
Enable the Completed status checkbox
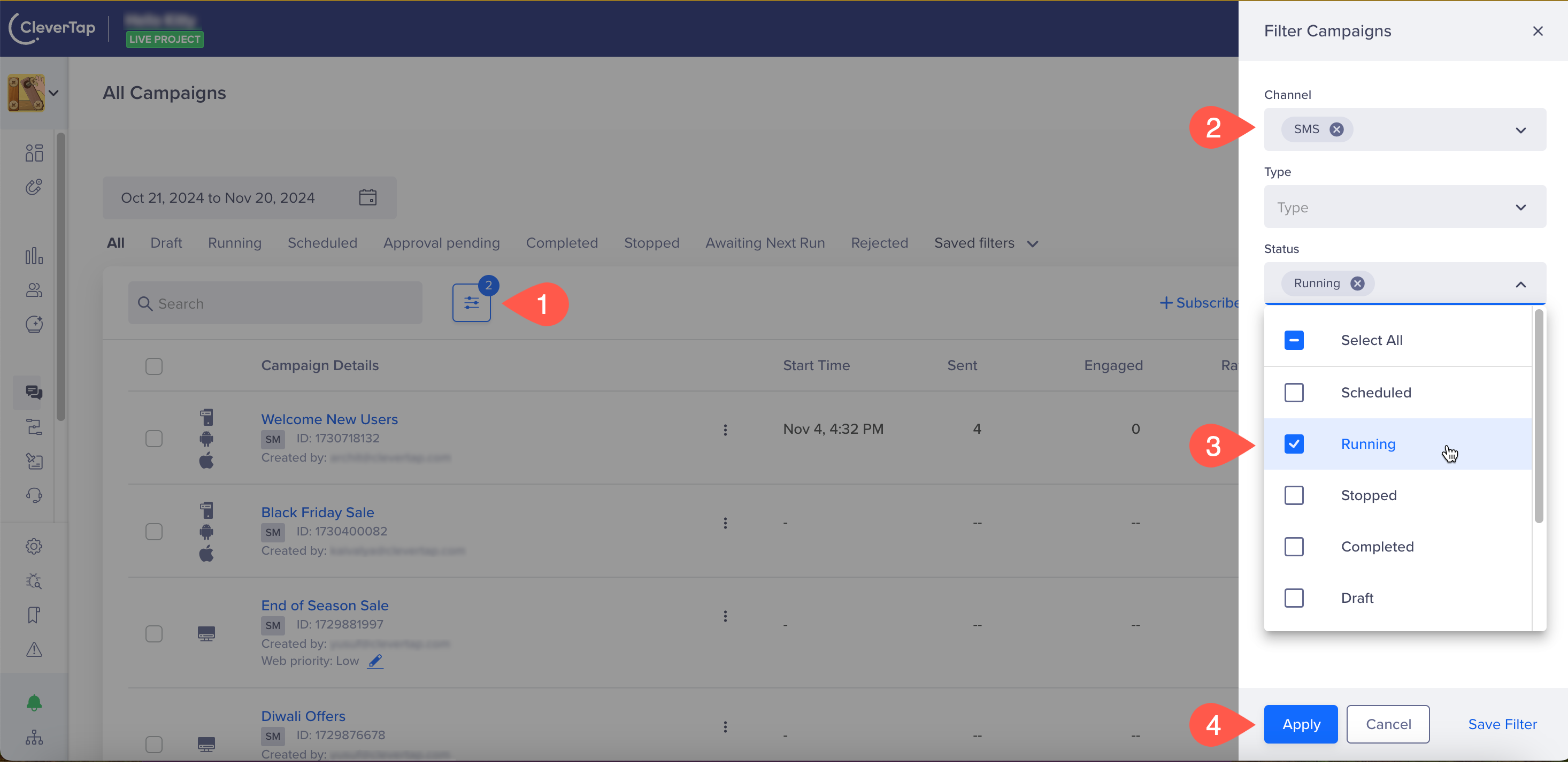point(1293,546)
